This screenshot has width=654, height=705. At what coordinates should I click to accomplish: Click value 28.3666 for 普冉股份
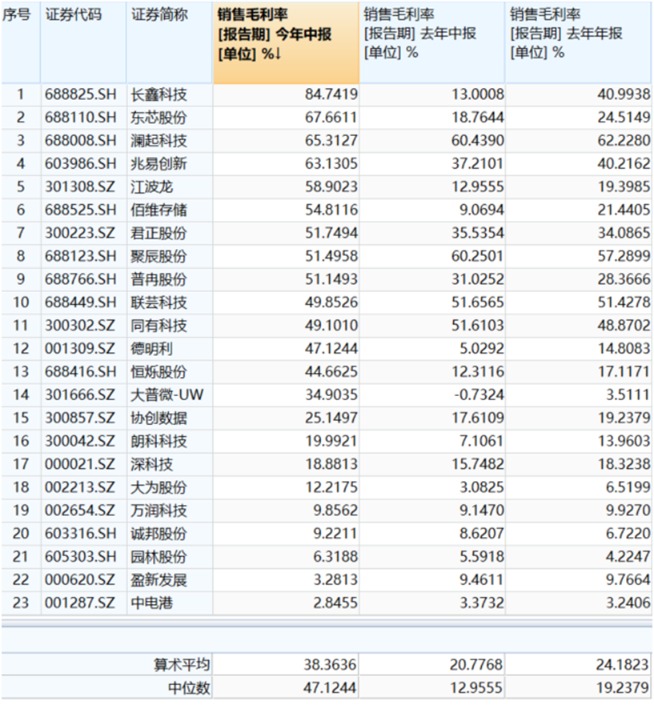pyautogui.click(x=623, y=279)
